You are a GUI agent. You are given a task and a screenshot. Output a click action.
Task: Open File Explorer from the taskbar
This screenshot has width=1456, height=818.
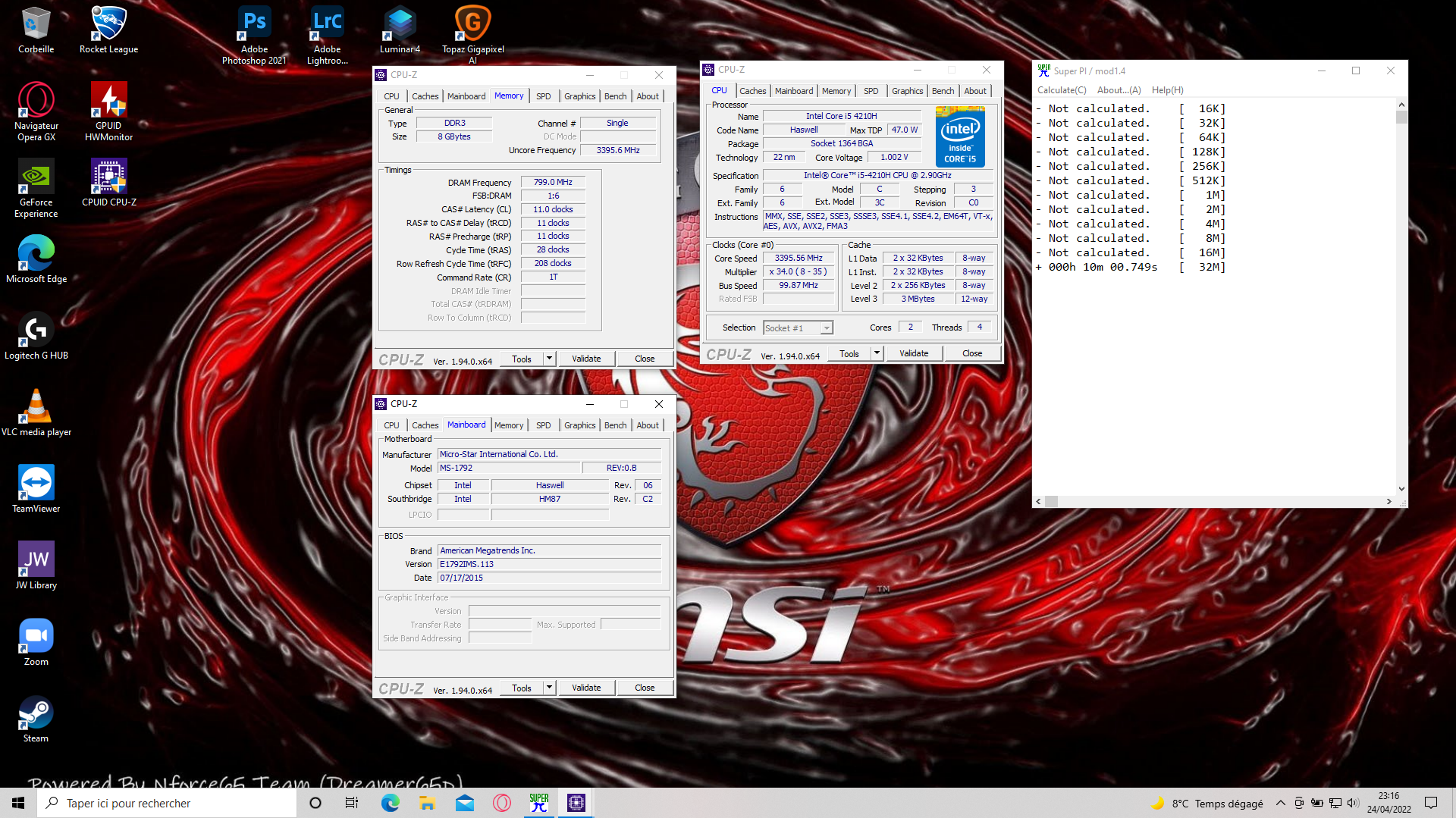point(428,803)
